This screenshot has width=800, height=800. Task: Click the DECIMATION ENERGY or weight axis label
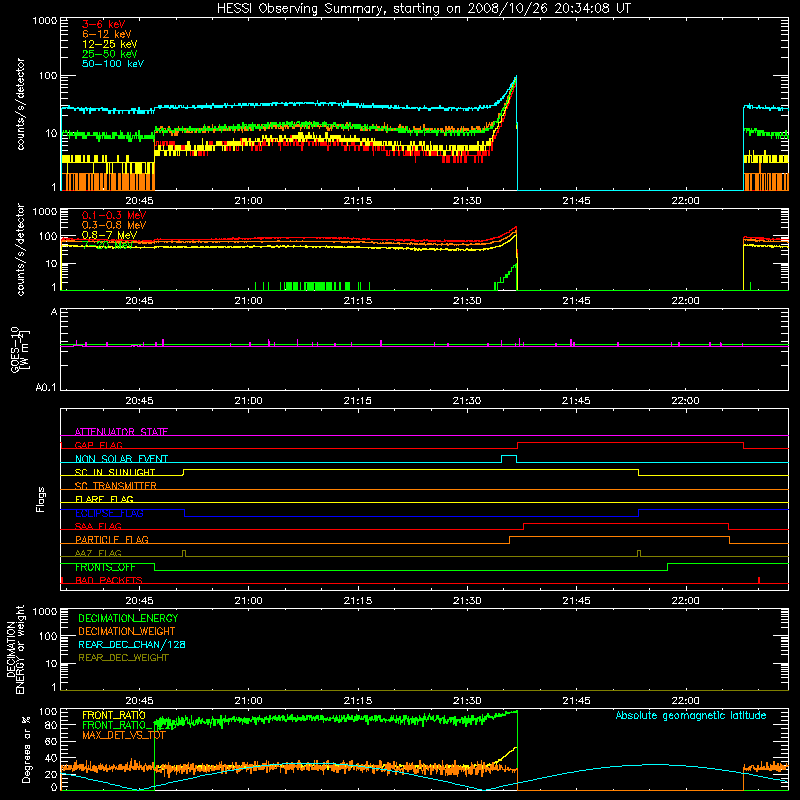15,649
